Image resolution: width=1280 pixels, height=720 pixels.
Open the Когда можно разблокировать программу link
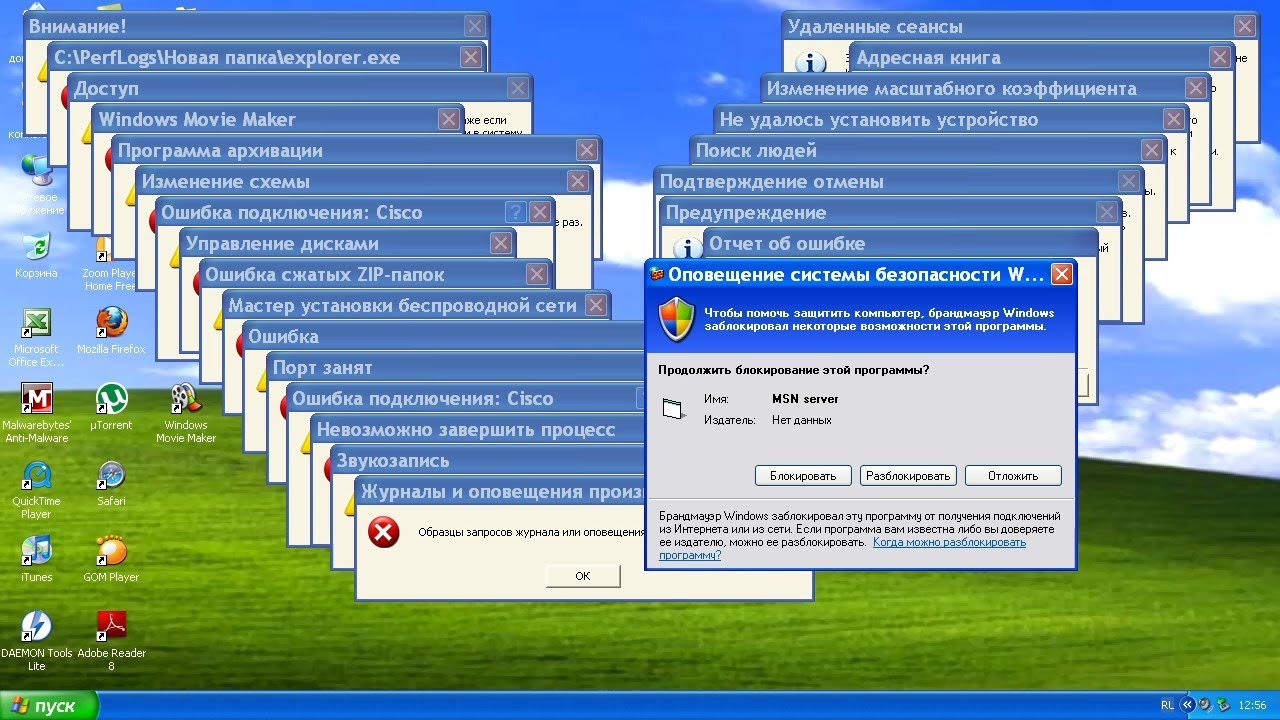tap(949, 542)
